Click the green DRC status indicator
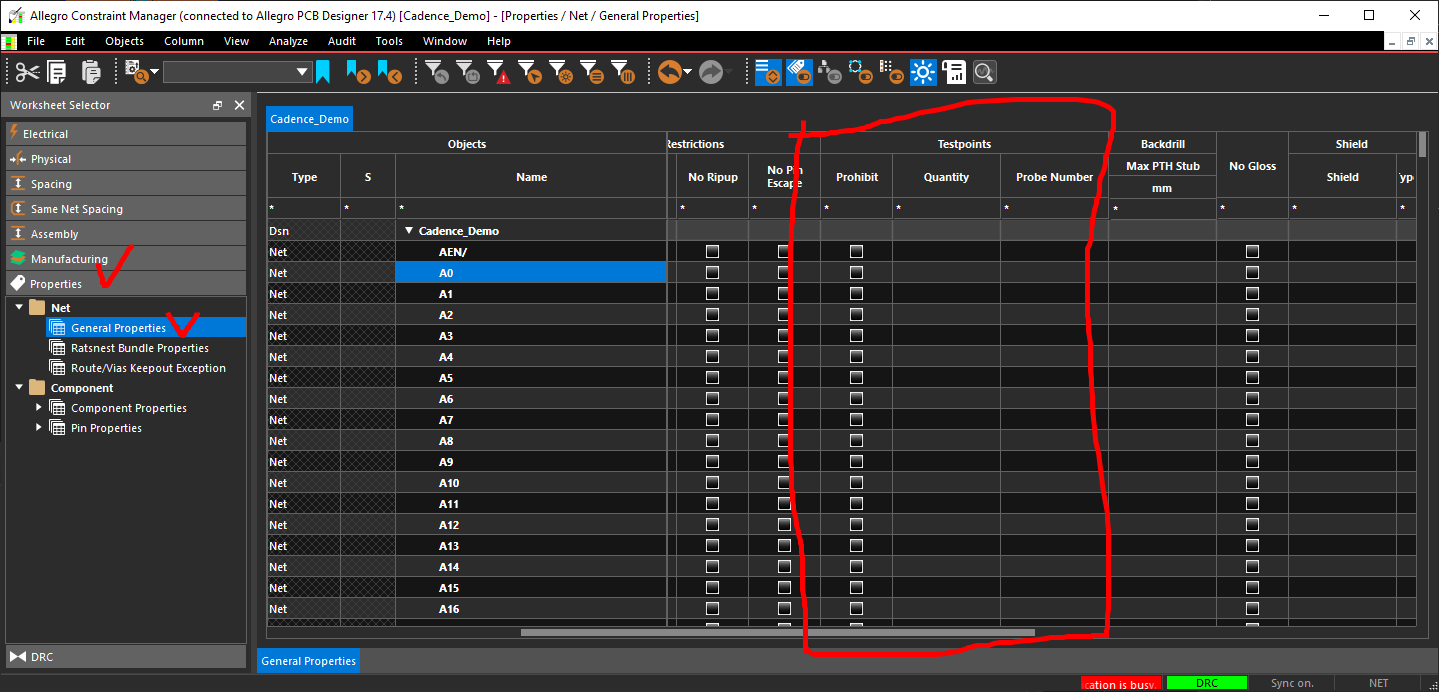 pos(1207,683)
